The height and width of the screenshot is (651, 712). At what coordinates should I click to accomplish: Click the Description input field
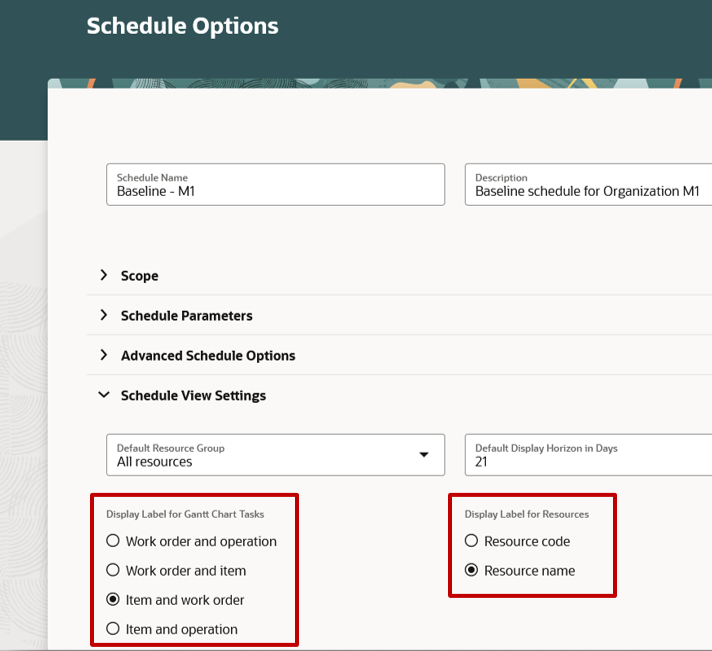588,185
